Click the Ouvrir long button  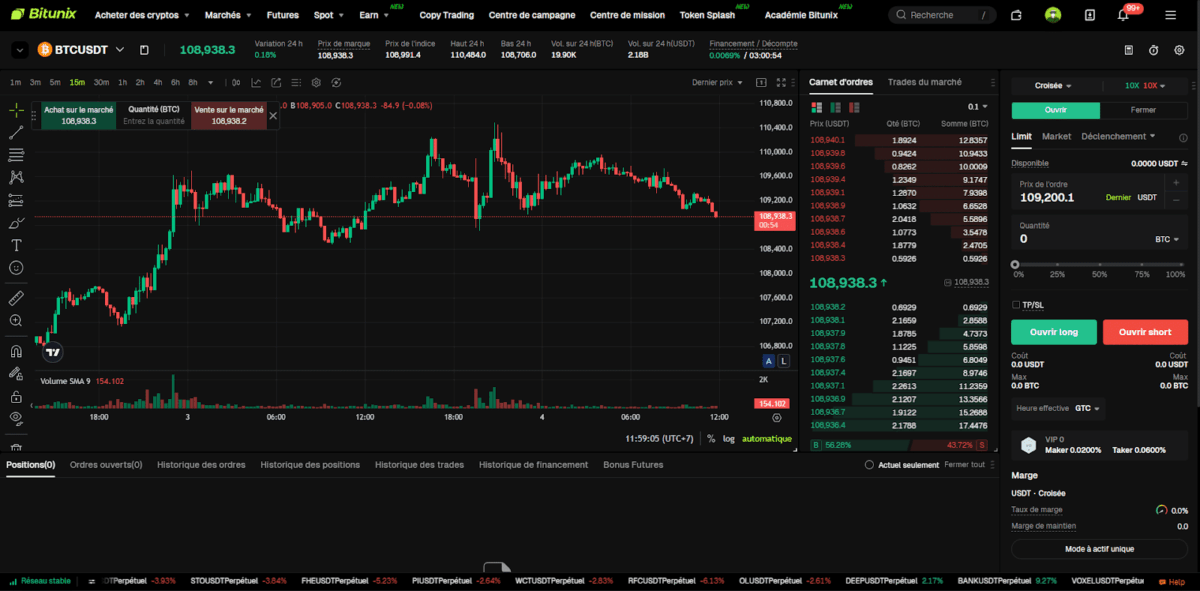[1054, 332]
